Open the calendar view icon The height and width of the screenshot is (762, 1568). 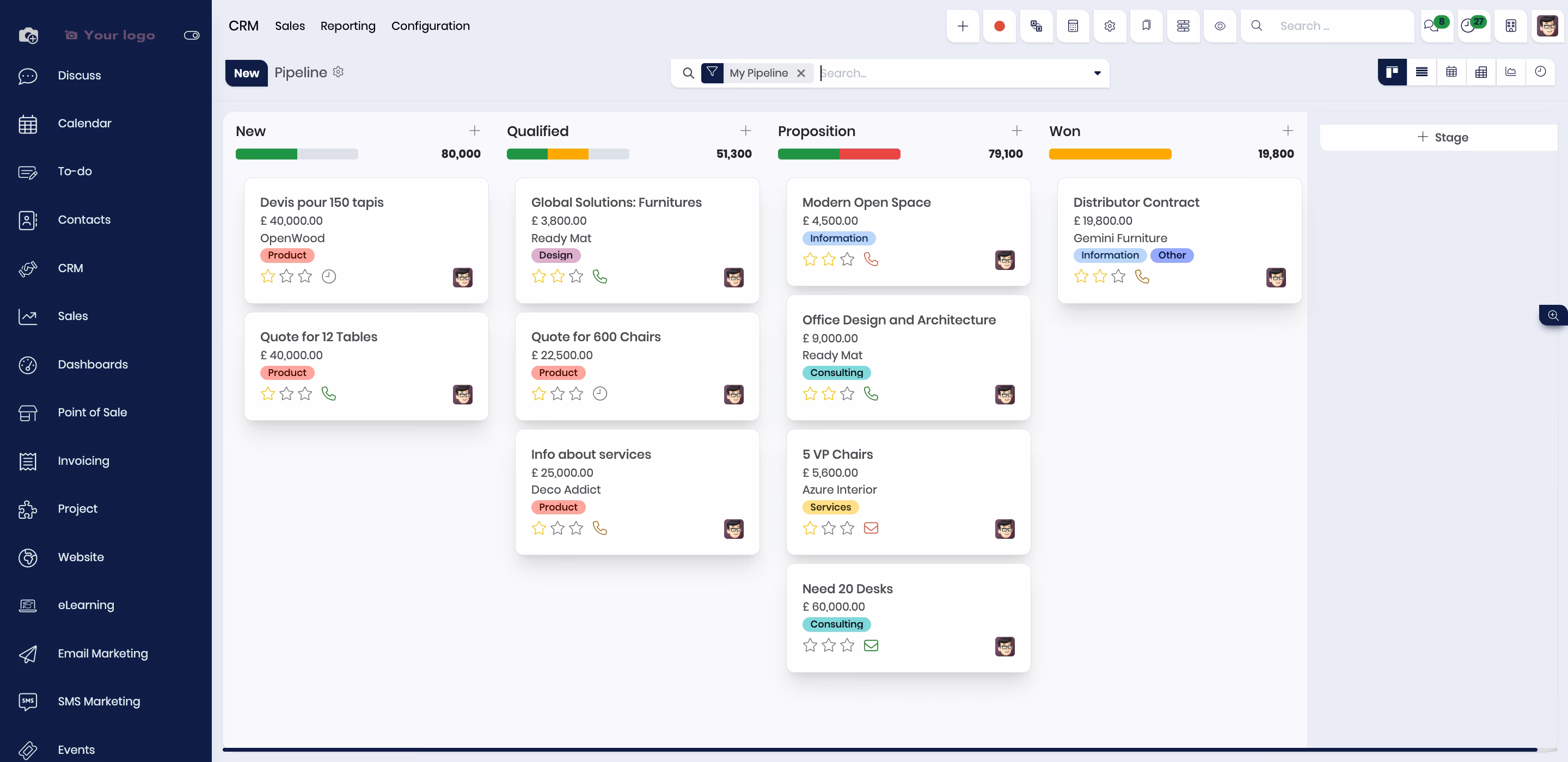[x=1451, y=72]
